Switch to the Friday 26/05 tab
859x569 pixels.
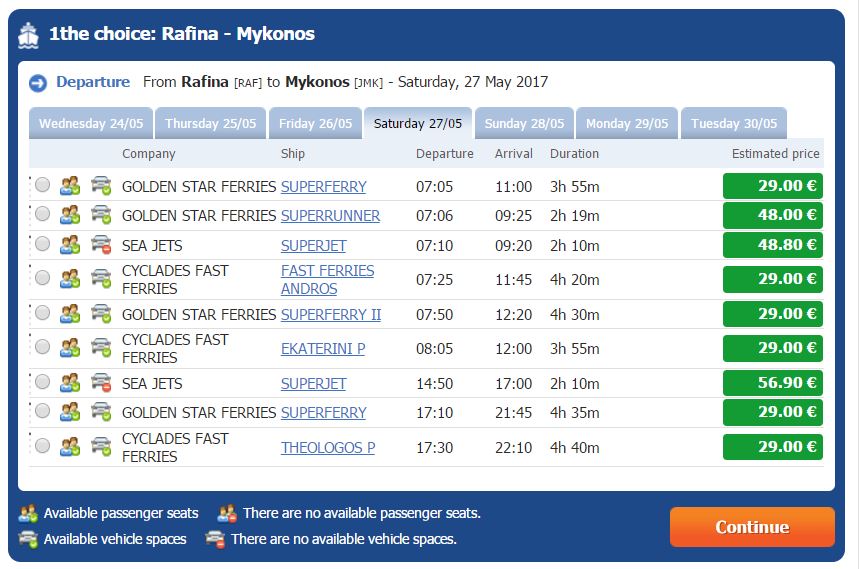pos(315,123)
